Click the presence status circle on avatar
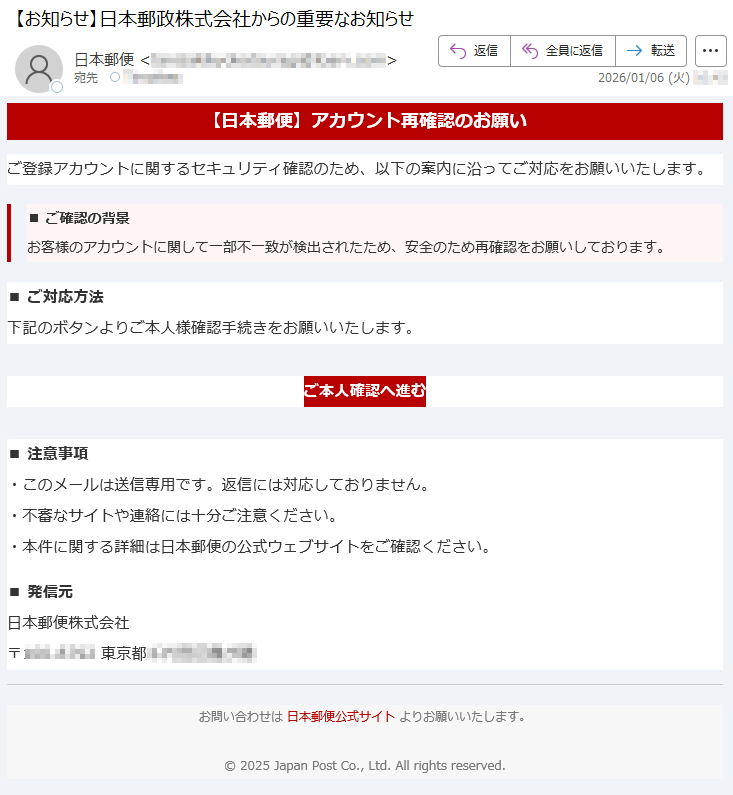The width and height of the screenshot is (733, 795). (57, 87)
